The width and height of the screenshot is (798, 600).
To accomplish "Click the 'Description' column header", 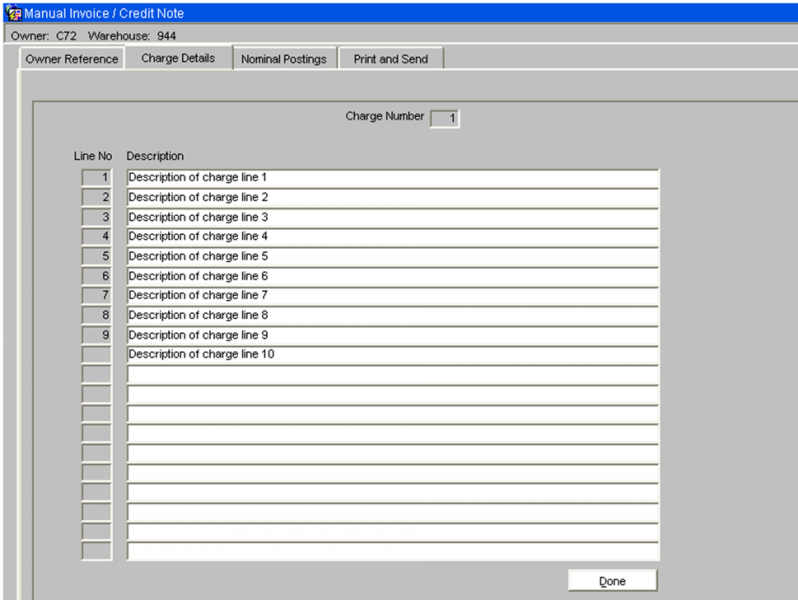I will click(x=155, y=156).
